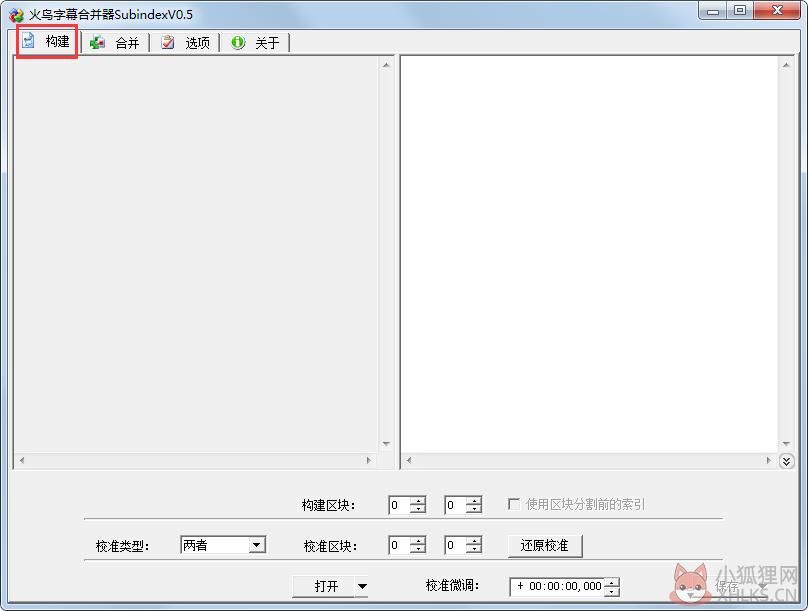Screen dimensions: 808x611
Task: Decrease the first 校准区块 value
Action: [x=418, y=550]
